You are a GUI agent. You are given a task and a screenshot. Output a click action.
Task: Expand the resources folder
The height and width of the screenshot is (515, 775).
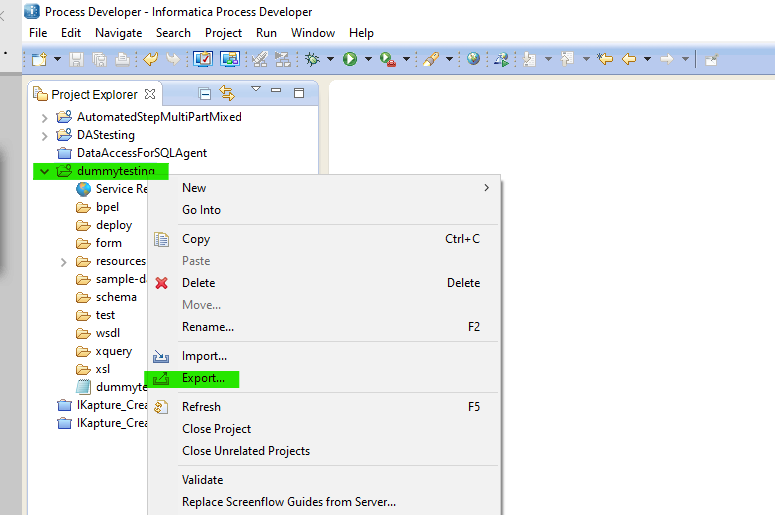[63, 262]
